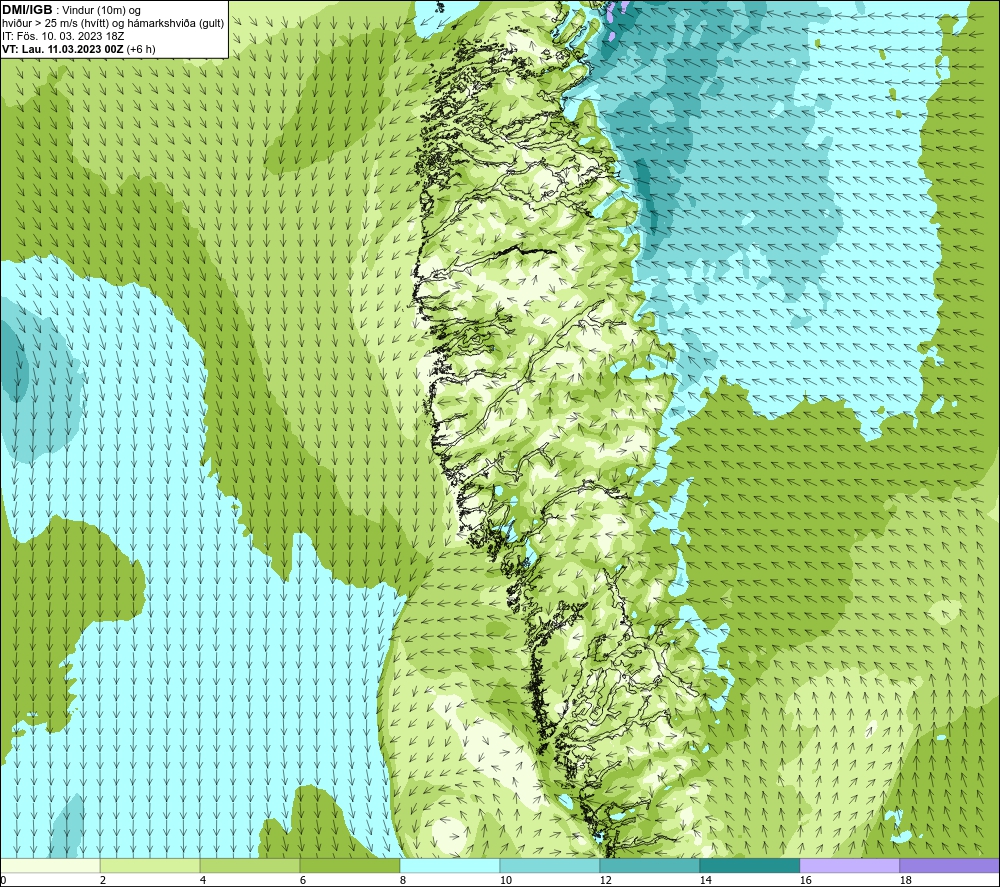Click the 'VT: Lau. 11.03.2023 00Z' line
Viewport: 1000px width, 887px height.
point(62,49)
